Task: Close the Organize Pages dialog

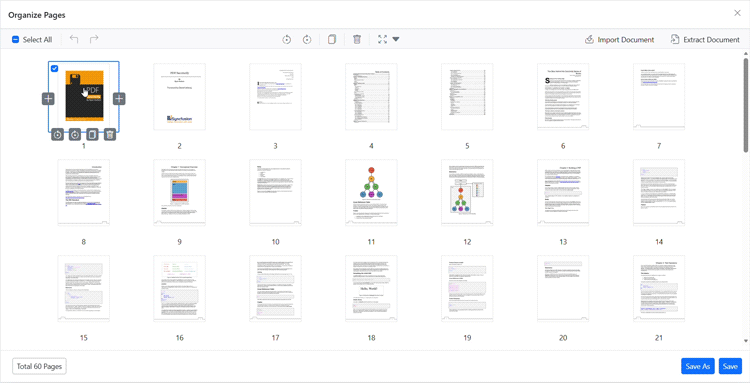Action: coord(737,13)
